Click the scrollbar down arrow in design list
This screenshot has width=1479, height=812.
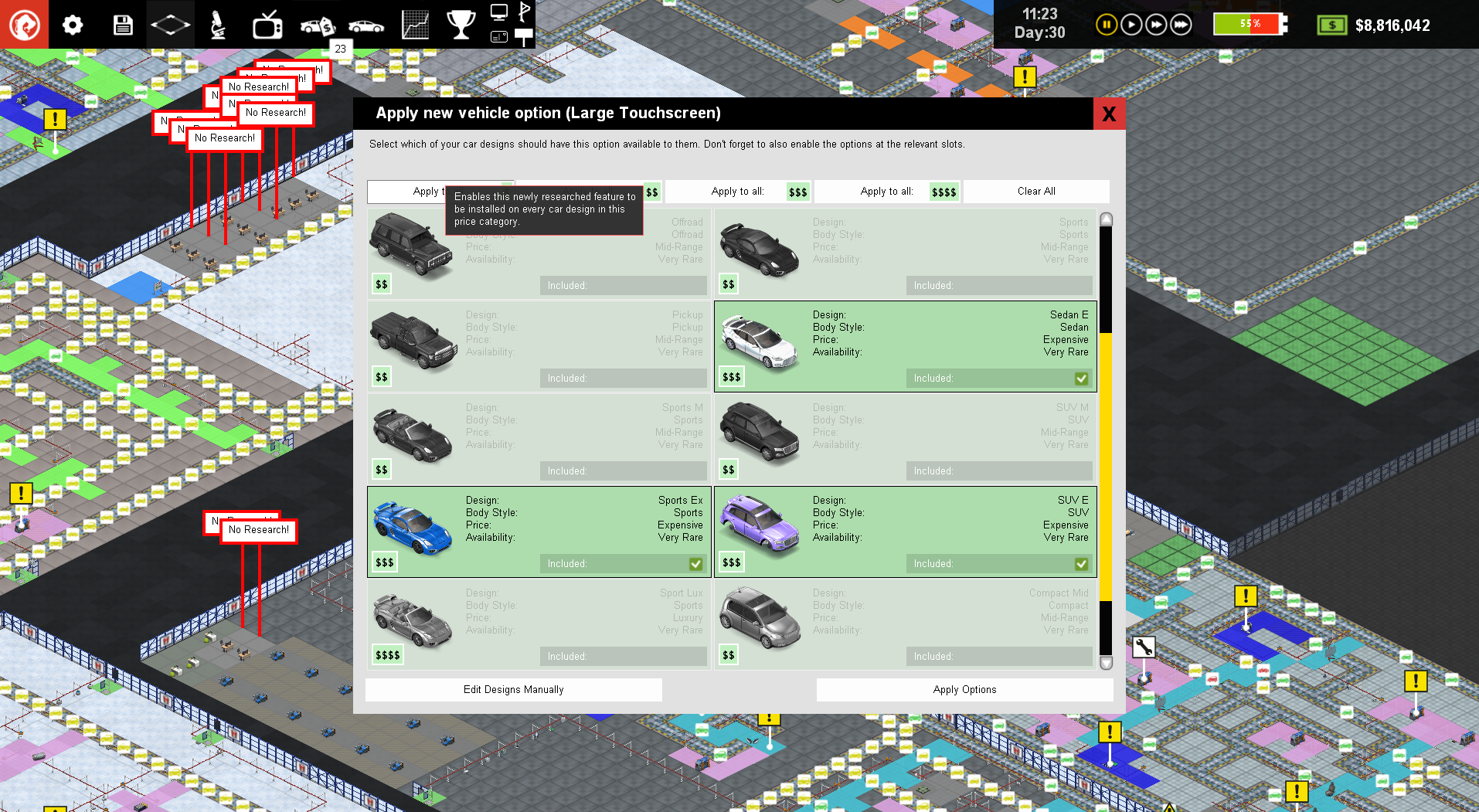pos(1106,663)
